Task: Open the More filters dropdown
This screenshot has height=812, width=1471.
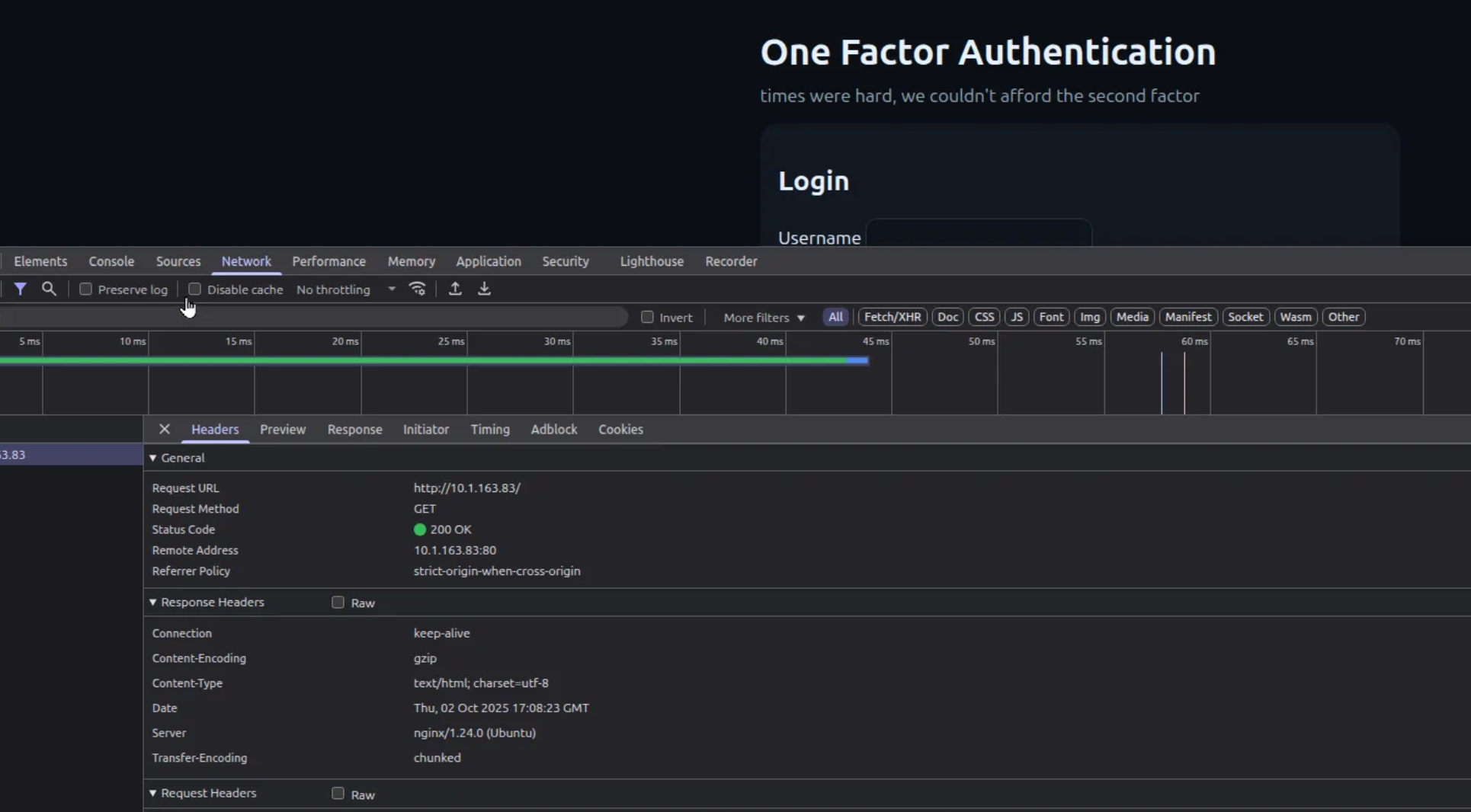Action: [x=762, y=318]
